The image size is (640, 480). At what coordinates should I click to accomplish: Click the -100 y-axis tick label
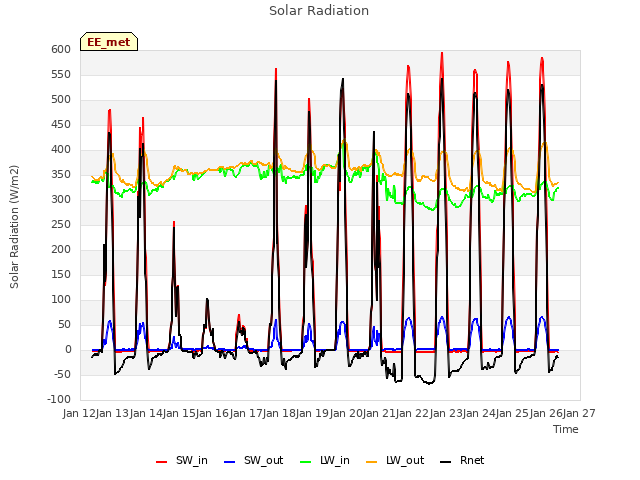[x=59, y=399]
